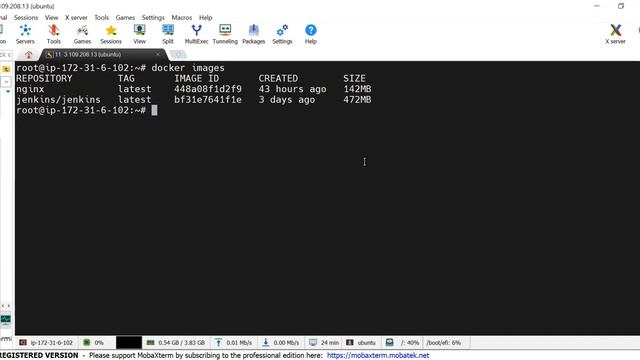Click the 24 min uptime indicator

tap(324, 342)
